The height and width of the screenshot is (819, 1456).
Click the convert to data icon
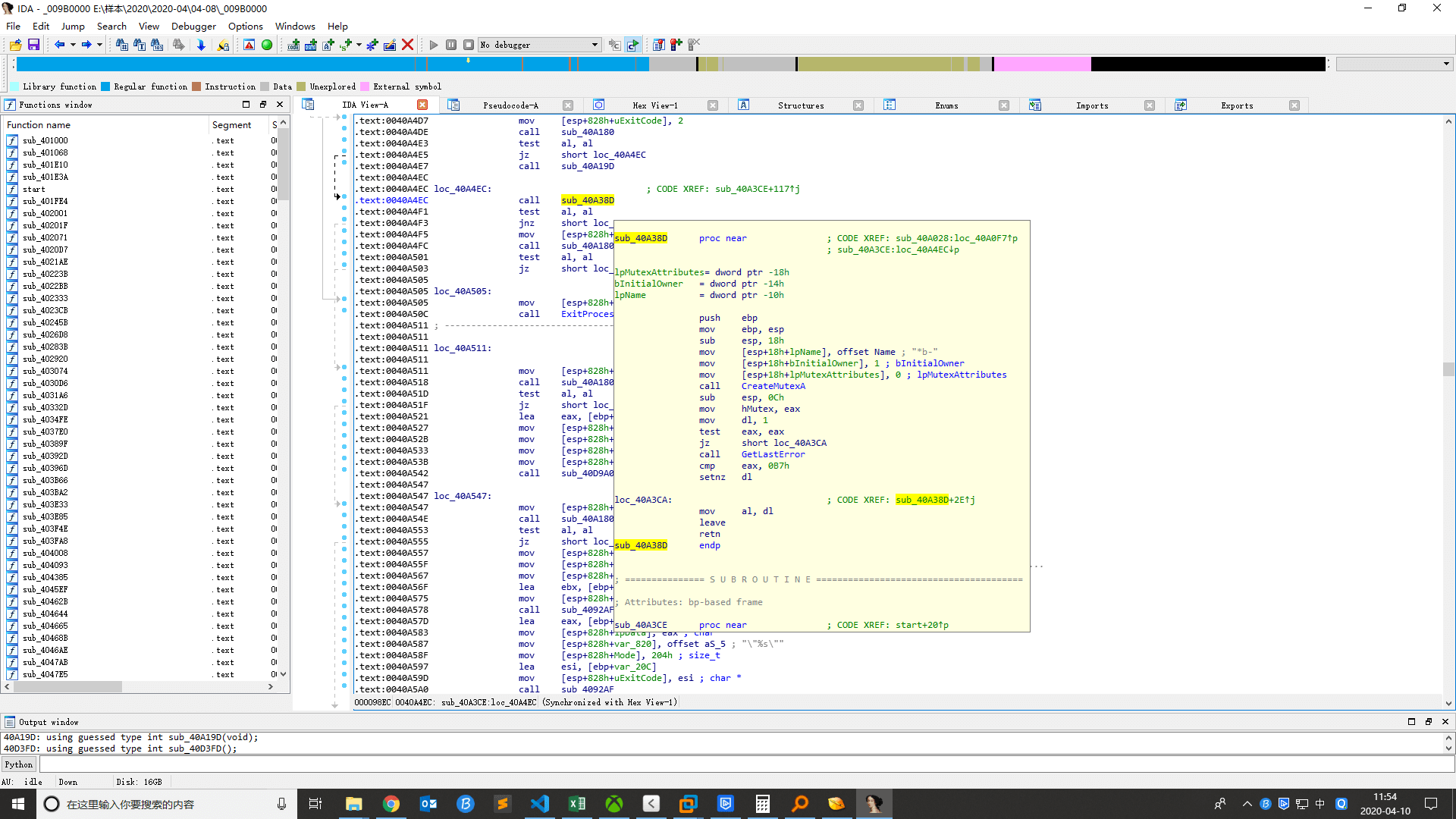coord(311,45)
